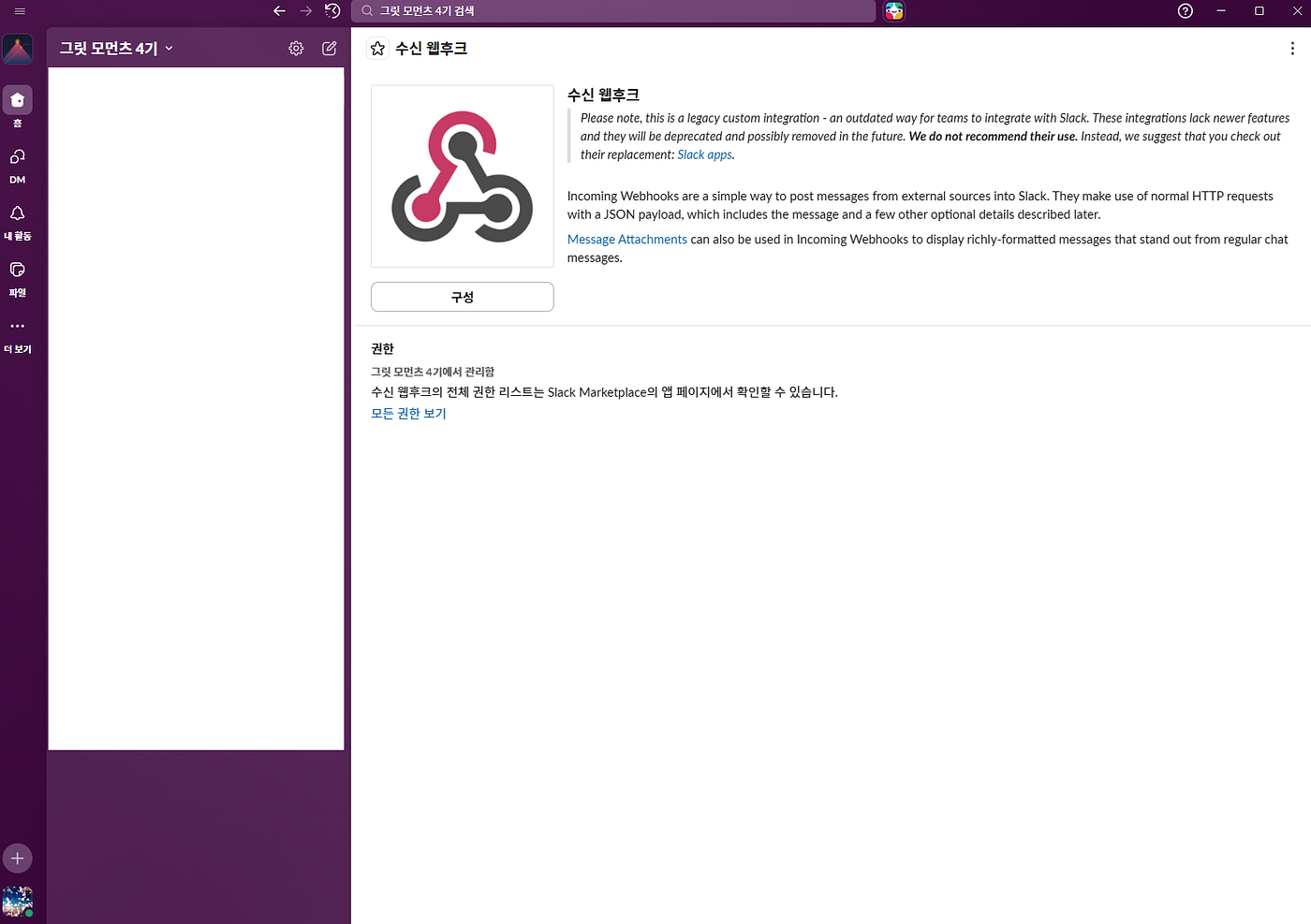
Task: Click the 구성 configure button
Action: point(462,297)
